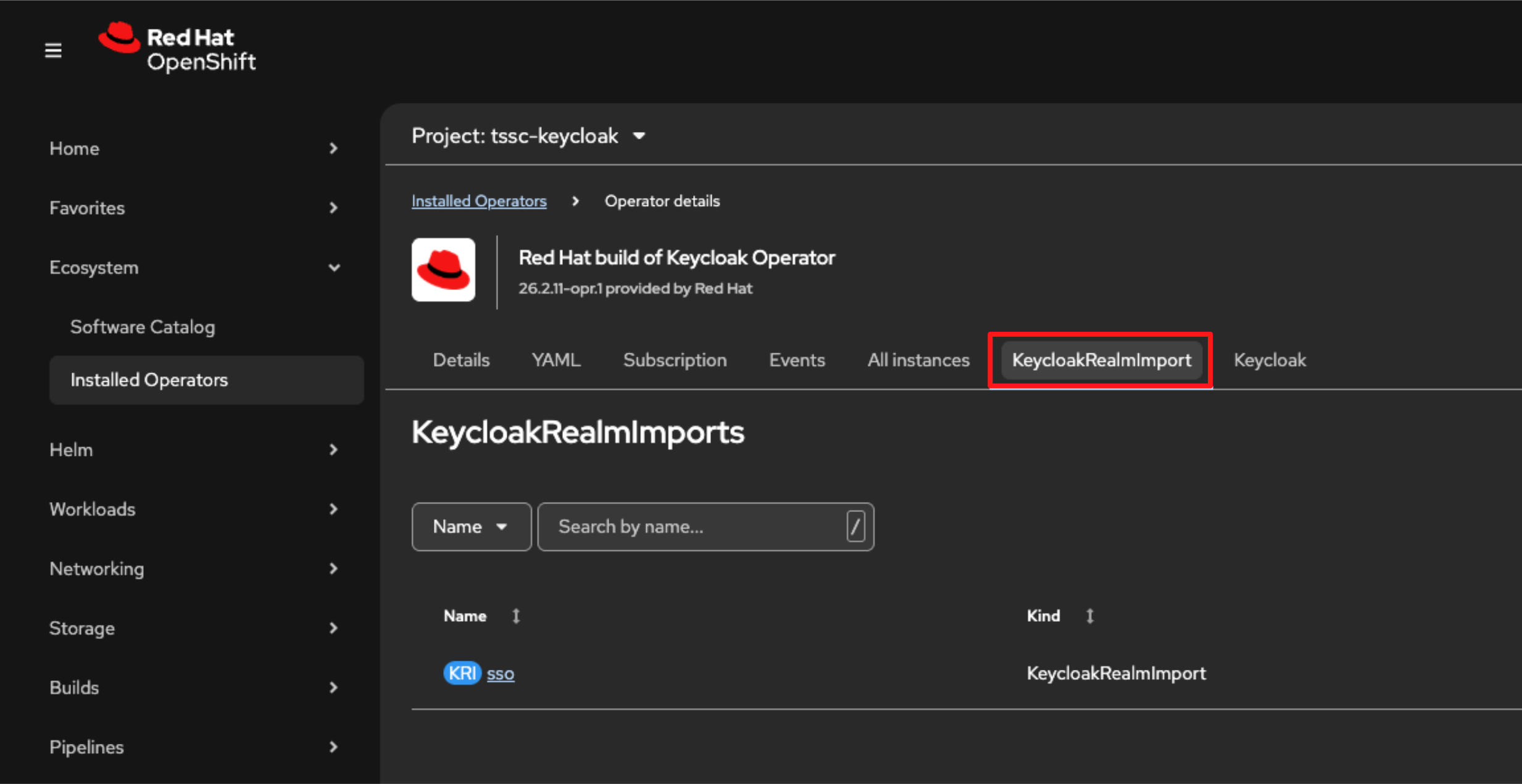Click the hamburger navigation menu icon
The image size is (1522, 784).
(x=53, y=50)
